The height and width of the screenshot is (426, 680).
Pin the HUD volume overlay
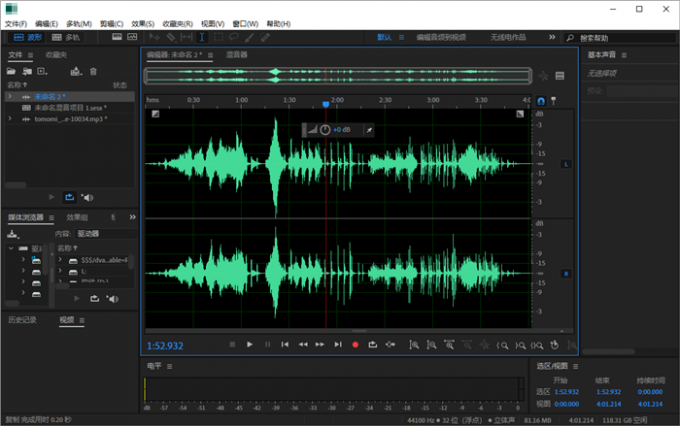click(x=369, y=130)
